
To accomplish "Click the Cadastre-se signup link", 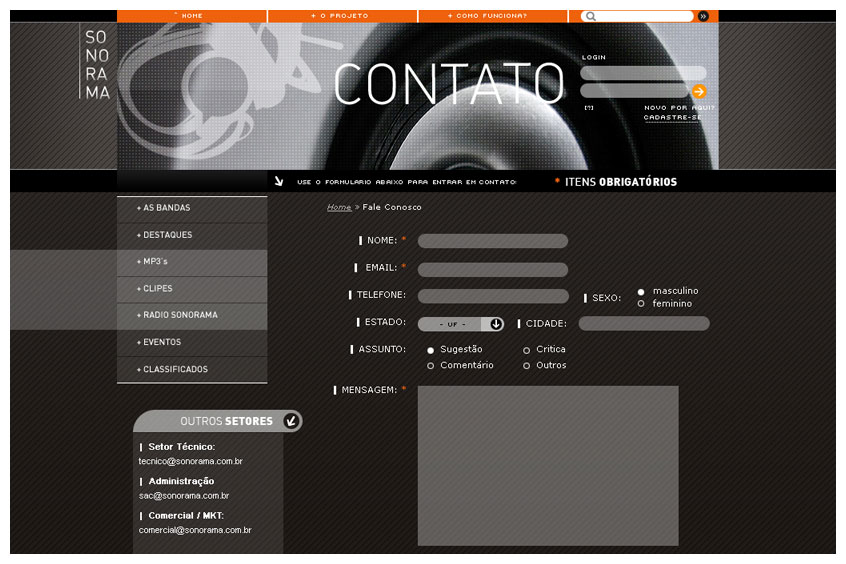I will pyautogui.click(x=672, y=117).
